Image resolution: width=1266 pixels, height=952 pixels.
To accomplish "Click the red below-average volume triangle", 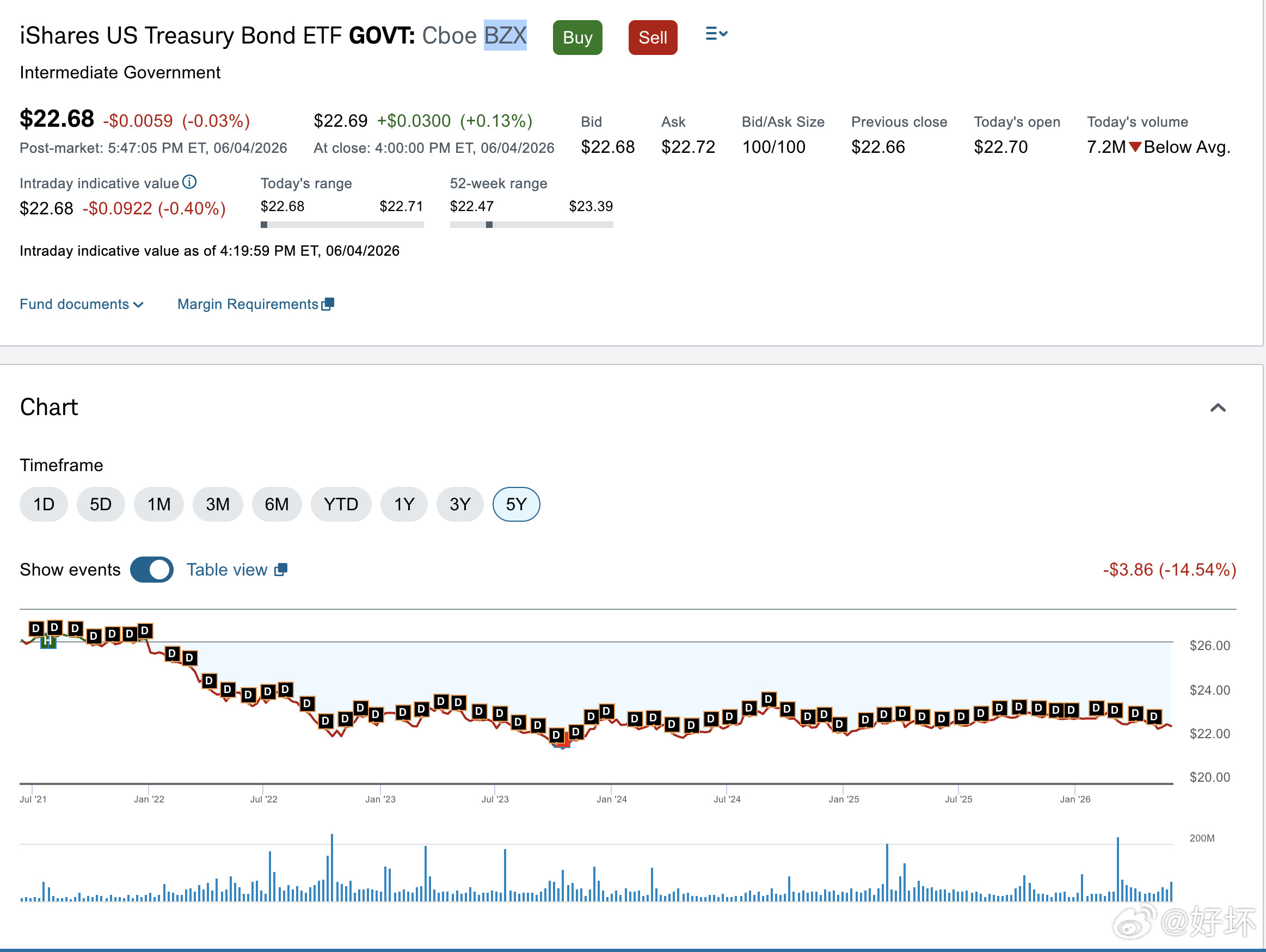I will click(x=1135, y=147).
